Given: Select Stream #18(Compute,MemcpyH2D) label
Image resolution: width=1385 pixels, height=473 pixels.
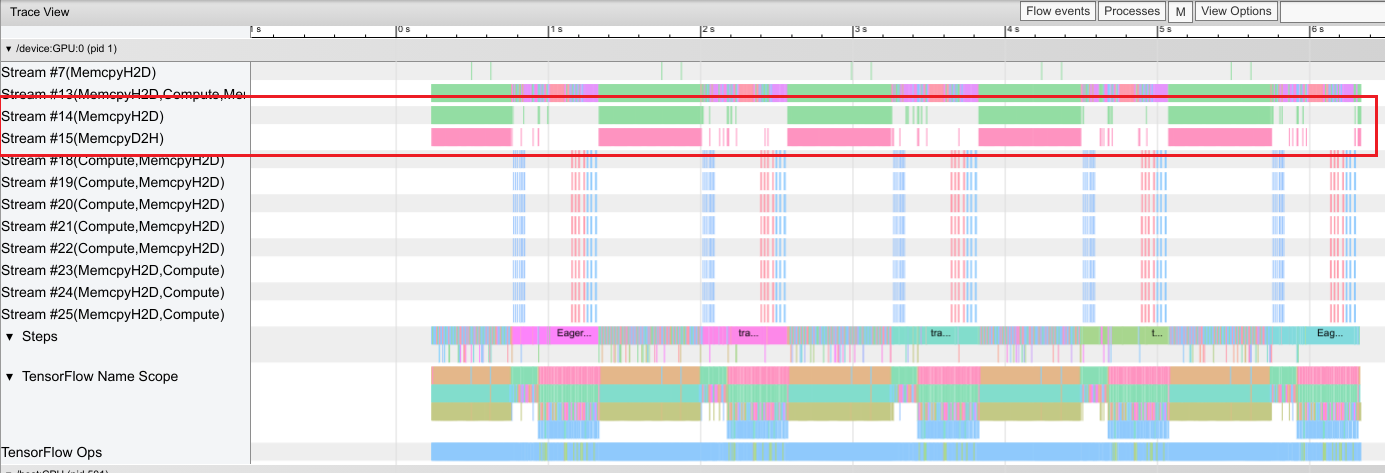Looking at the screenshot, I should (x=113, y=160).
